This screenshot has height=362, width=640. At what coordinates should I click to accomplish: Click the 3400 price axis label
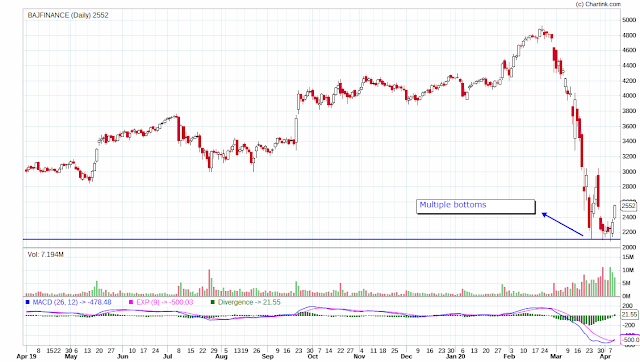pos(629,142)
